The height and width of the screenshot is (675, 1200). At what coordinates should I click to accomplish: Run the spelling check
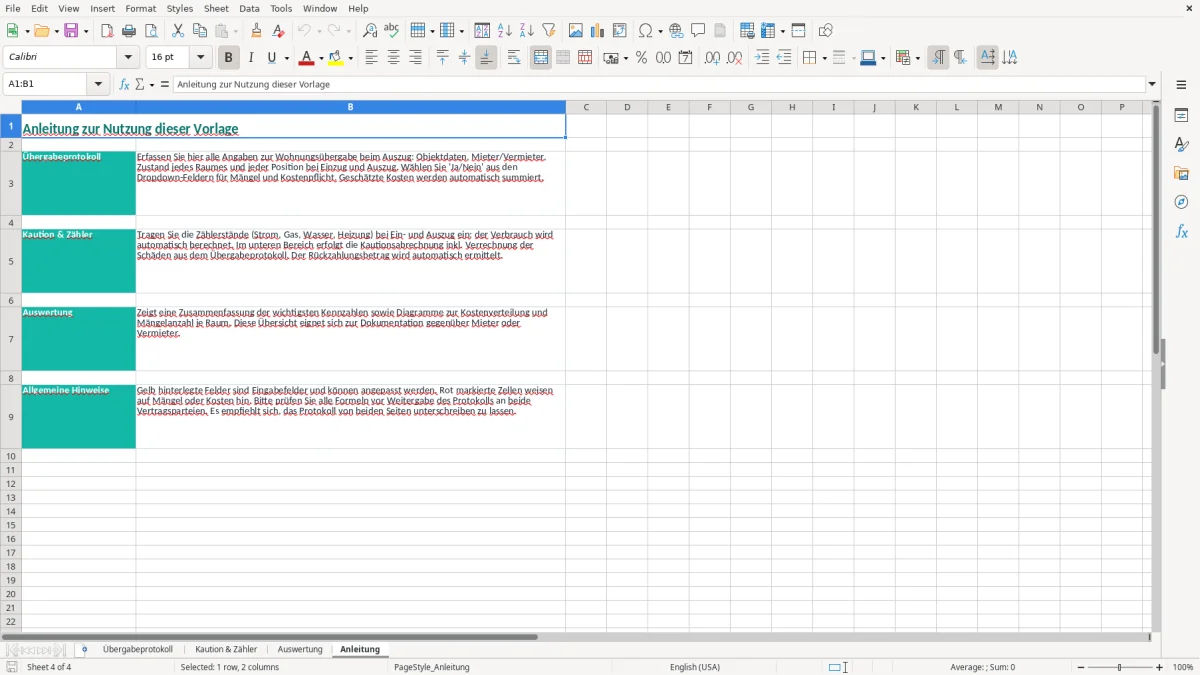click(392, 31)
